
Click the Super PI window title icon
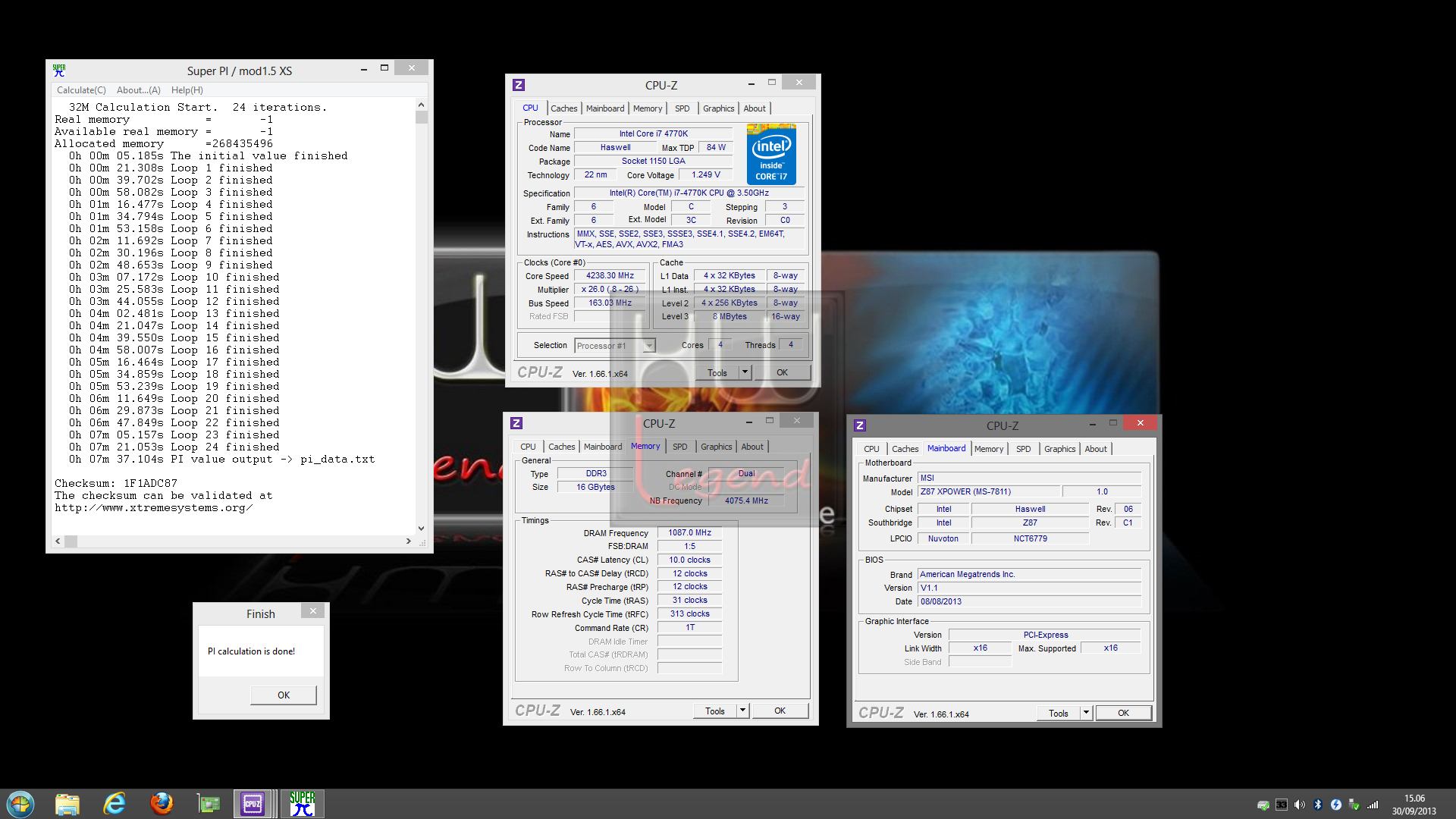(x=59, y=71)
